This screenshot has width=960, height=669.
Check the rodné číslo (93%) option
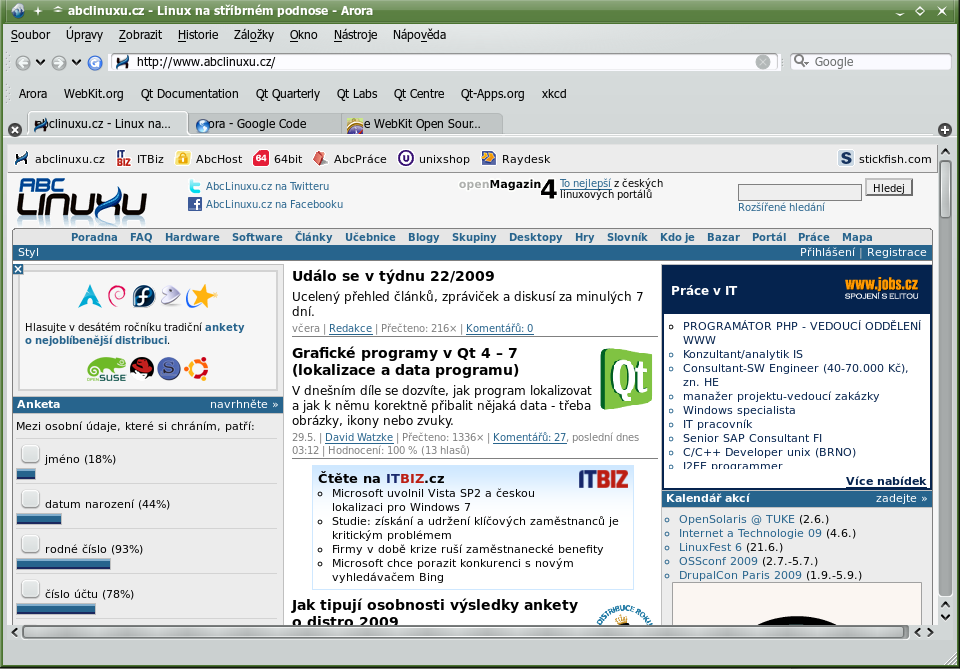[x=31, y=544]
